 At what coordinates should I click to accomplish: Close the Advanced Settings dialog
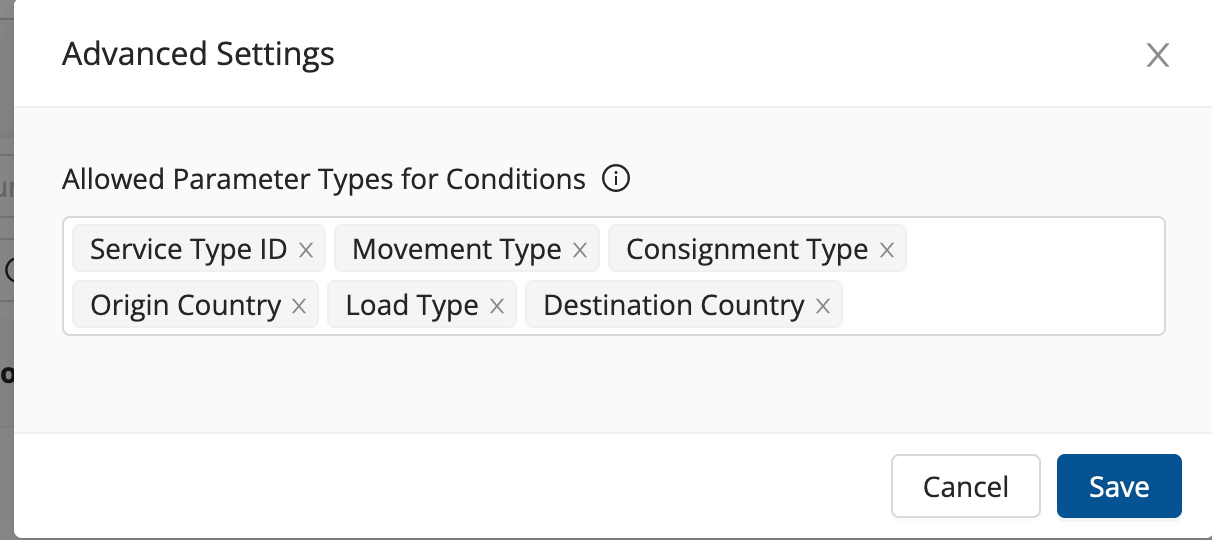(1157, 55)
